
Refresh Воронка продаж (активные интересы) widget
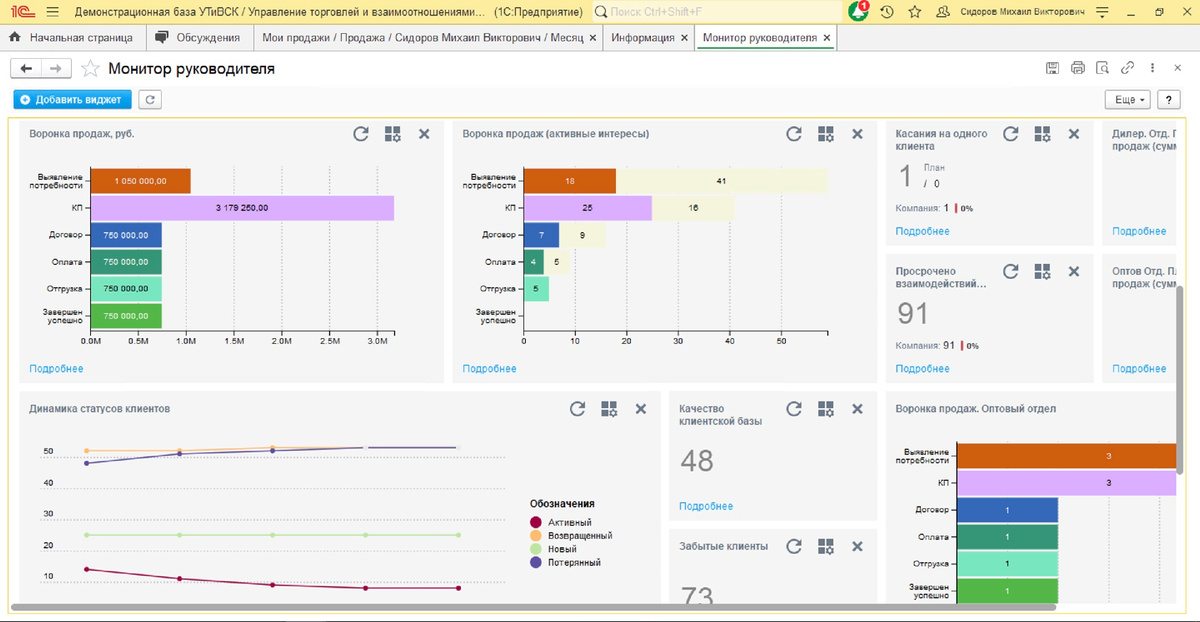(794, 134)
